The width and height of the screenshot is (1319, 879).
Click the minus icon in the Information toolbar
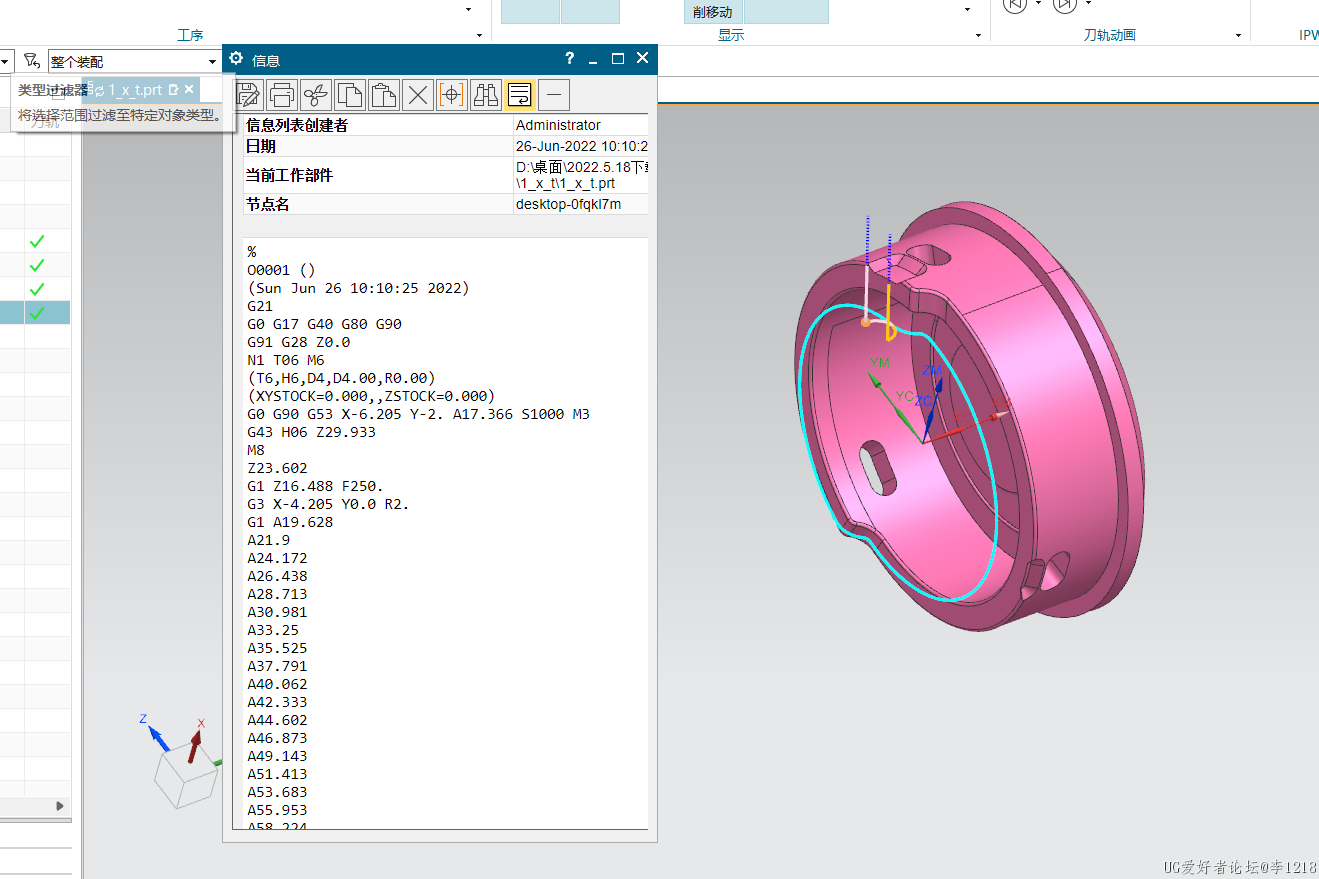pyautogui.click(x=554, y=95)
